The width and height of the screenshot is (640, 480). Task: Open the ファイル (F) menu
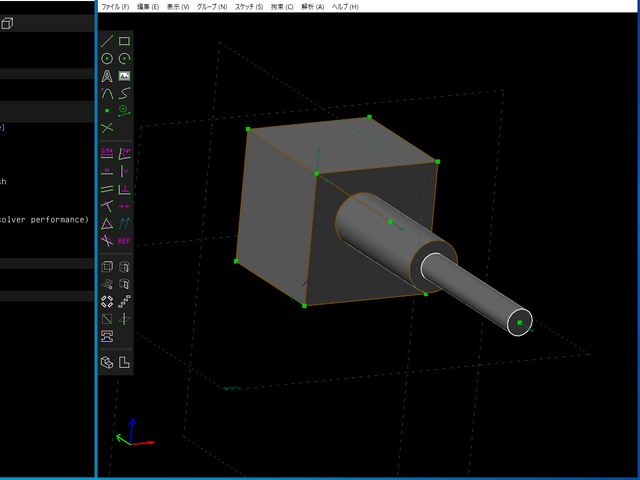115,6
